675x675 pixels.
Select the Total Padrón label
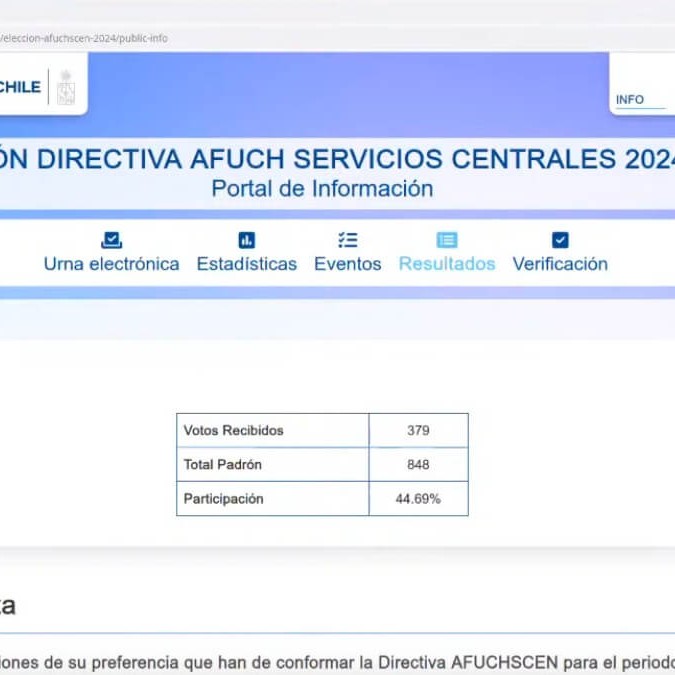pyautogui.click(x=223, y=464)
